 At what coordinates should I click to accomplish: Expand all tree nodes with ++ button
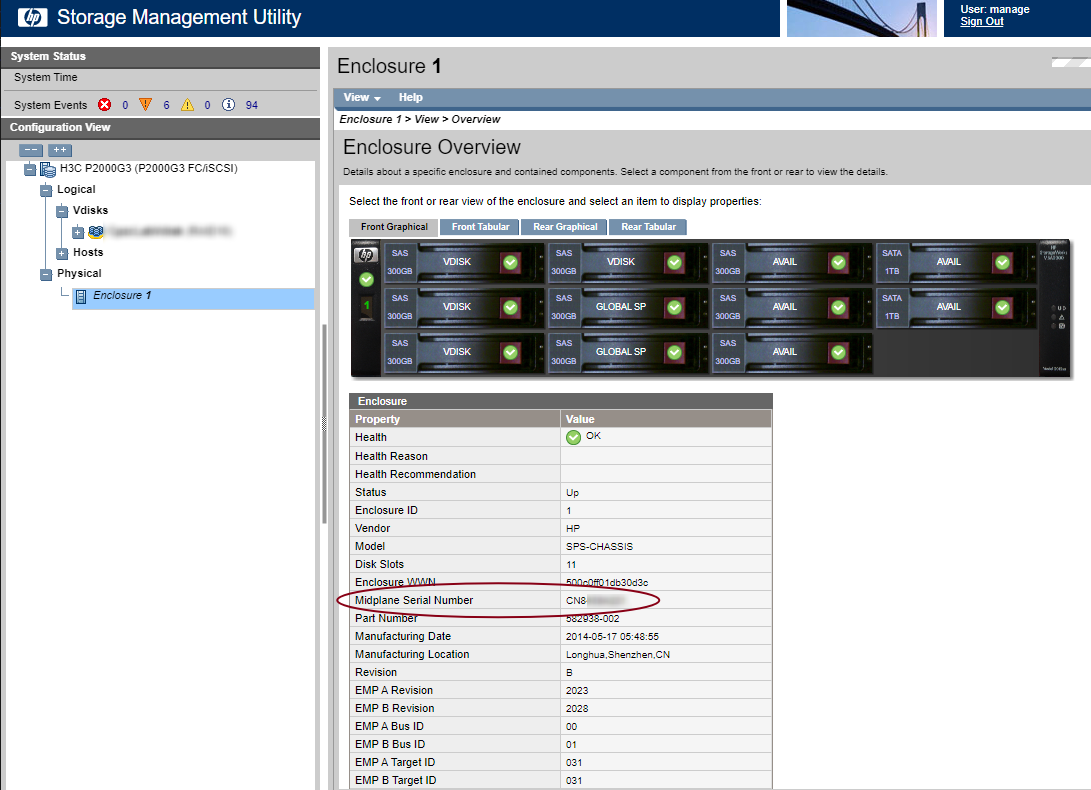(x=60, y=150)
